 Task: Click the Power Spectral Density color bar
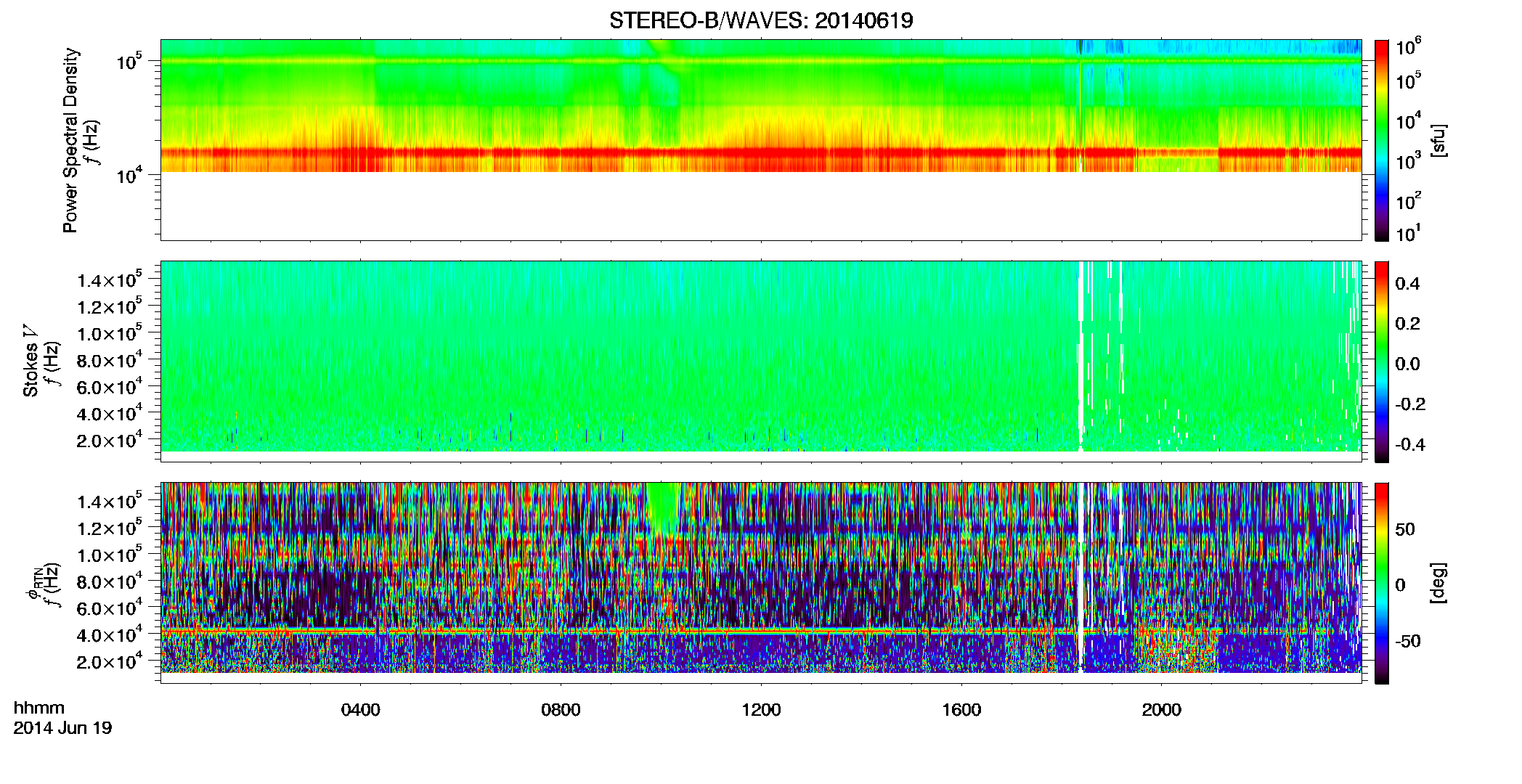[x=1382, y=140]
